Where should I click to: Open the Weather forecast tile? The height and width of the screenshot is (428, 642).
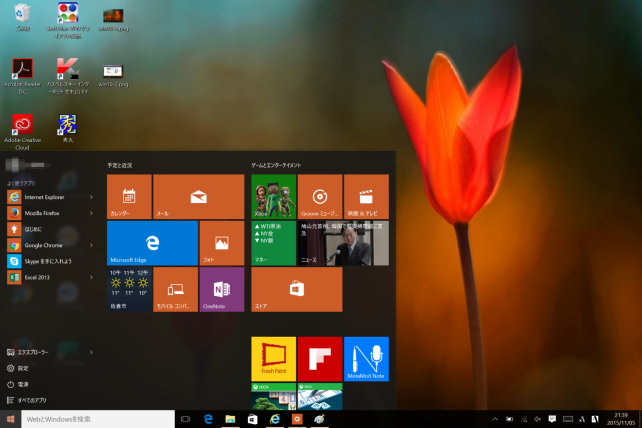tap(129, 290)
